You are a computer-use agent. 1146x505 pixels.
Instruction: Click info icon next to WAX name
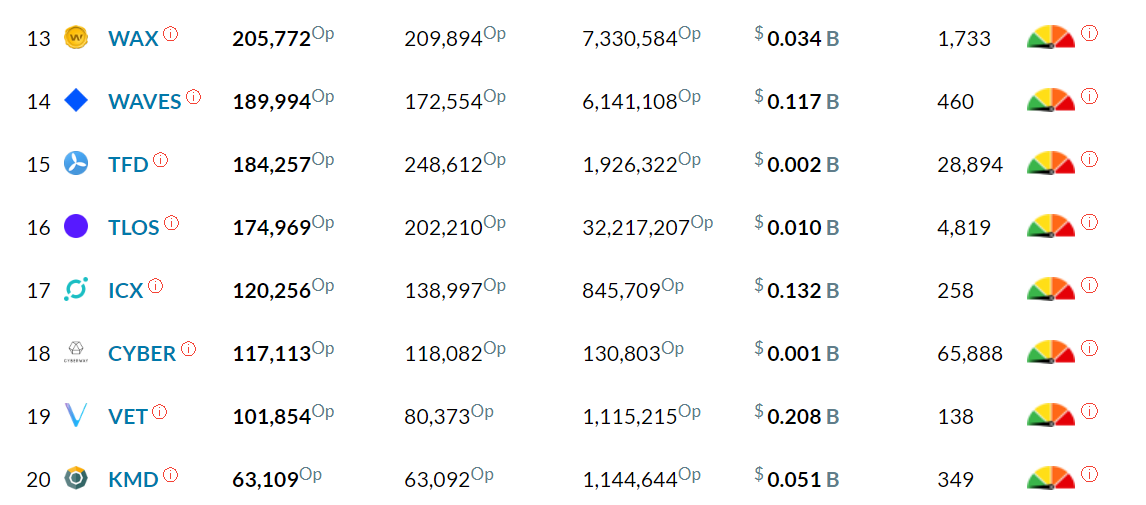[x=170, y=34]
